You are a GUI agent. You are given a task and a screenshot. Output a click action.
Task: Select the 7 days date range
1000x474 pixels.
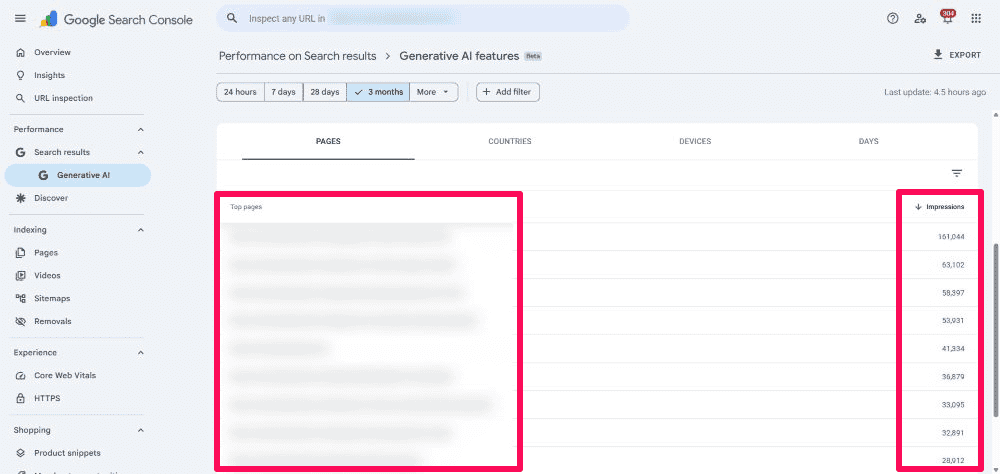[x=283, y=92]
